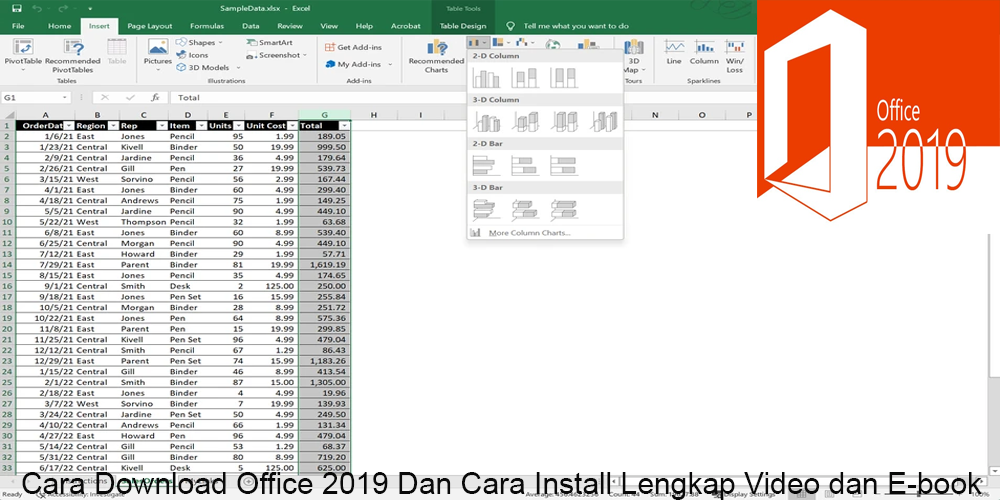
Task: Select the 3-D 100% Stacked Bar chart
Action: point(564,209)
